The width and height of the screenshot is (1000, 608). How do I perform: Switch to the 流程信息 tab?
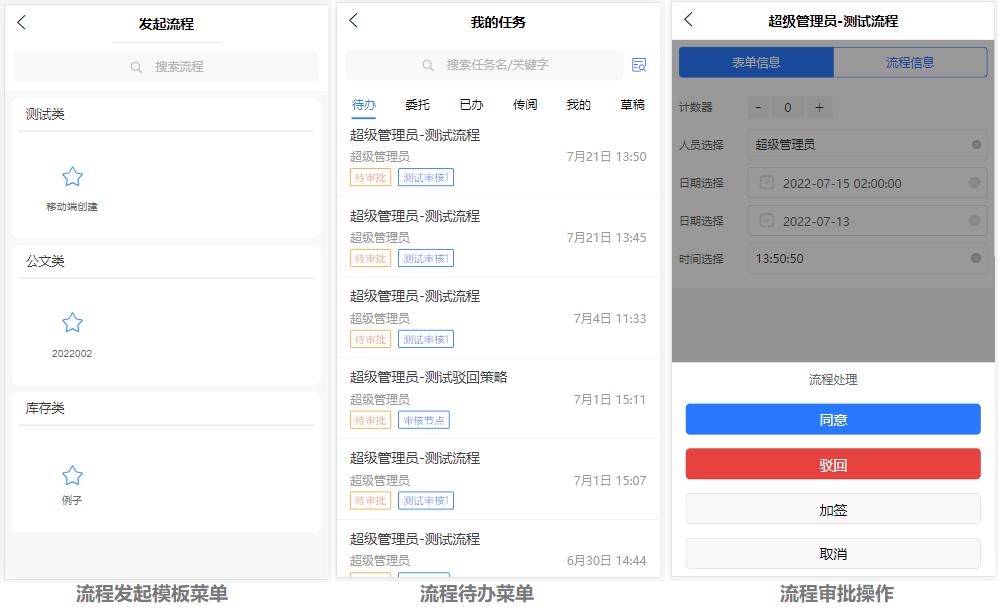click(908, 61)
